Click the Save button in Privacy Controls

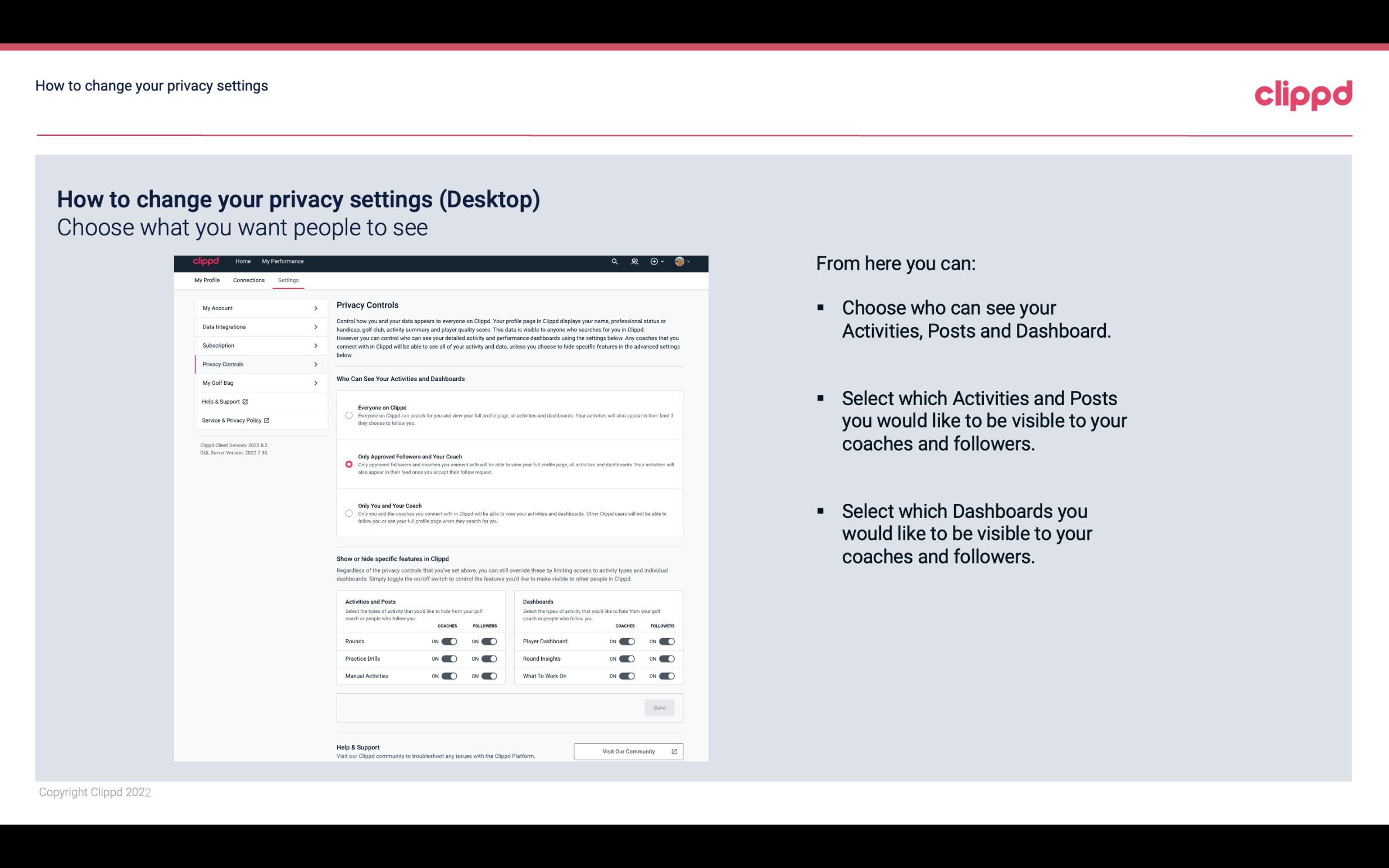click(660, 708)
